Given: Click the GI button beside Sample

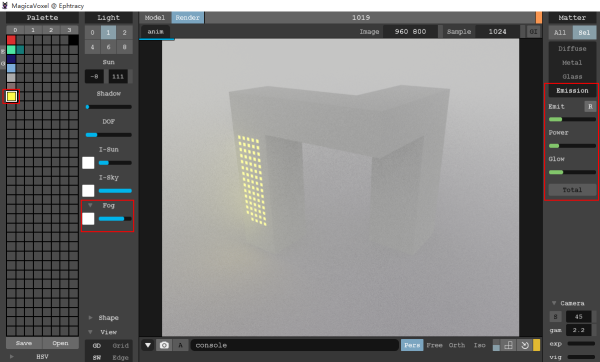Looking at the screenshot, I should click(x=533, y=31).
